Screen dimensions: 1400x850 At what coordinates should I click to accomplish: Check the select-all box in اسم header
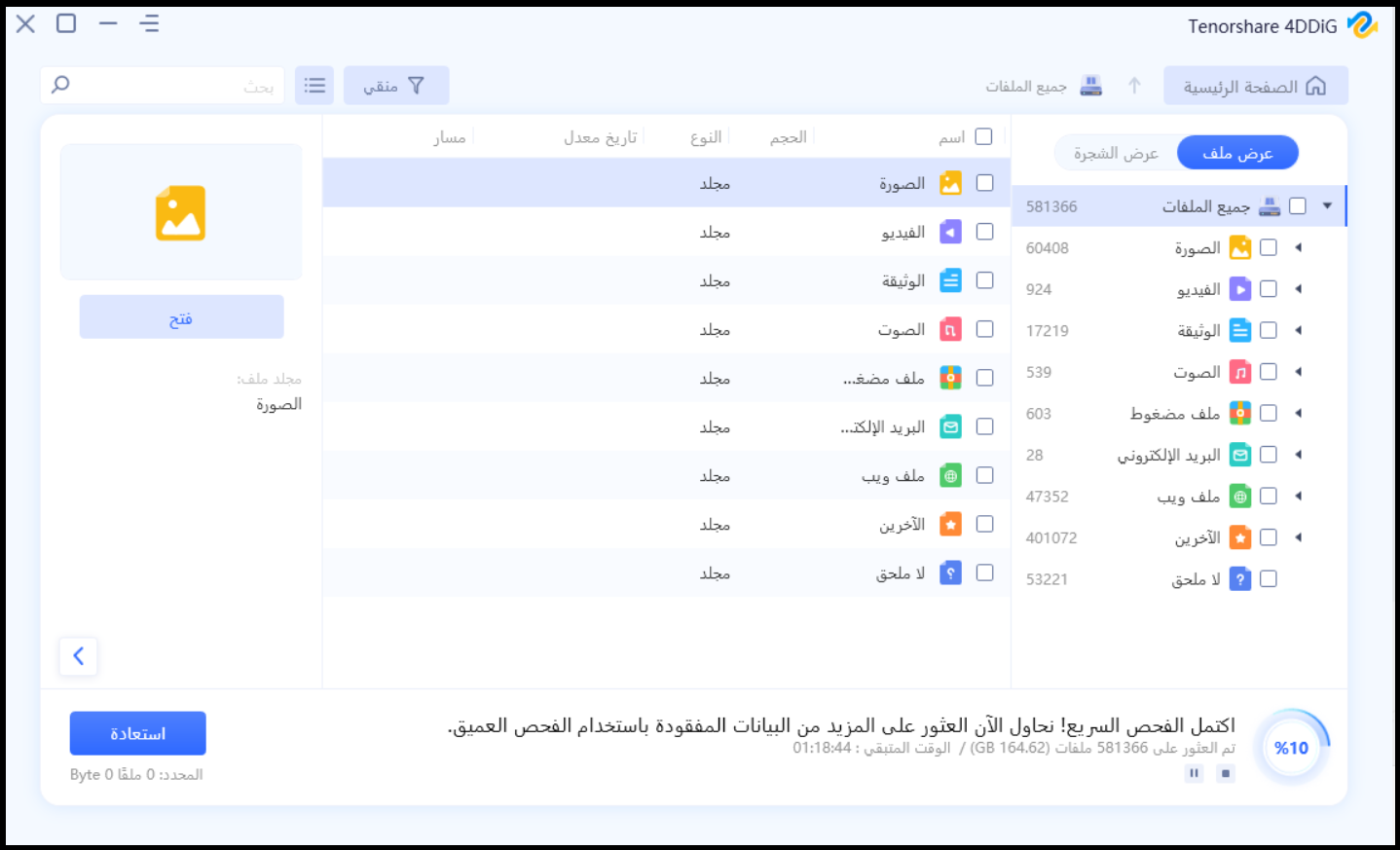coord(984,136)
